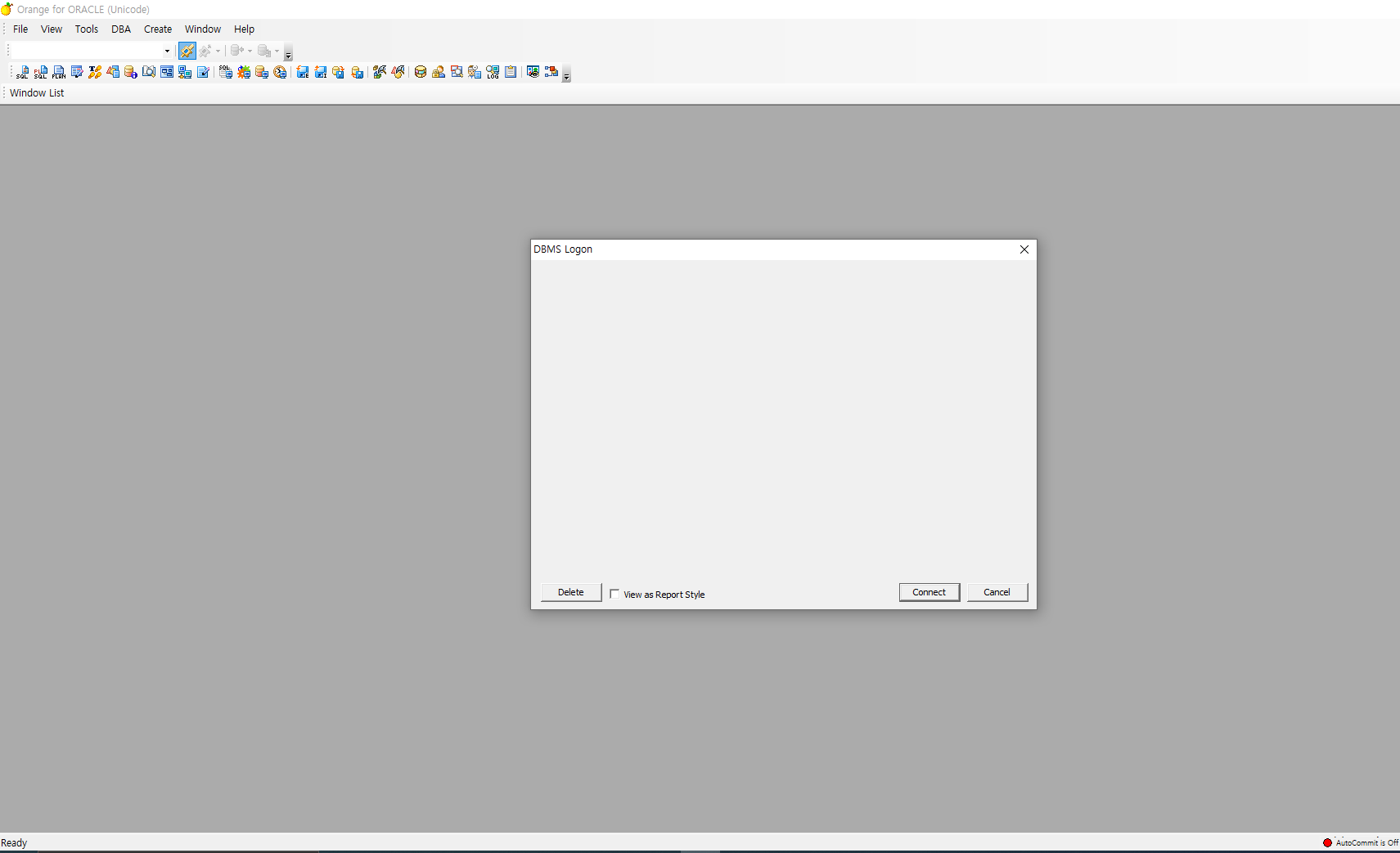This screenshot has height=853, width=1400.
Task: Click the highlighted connect plug icon
Action: coord(187,51)
